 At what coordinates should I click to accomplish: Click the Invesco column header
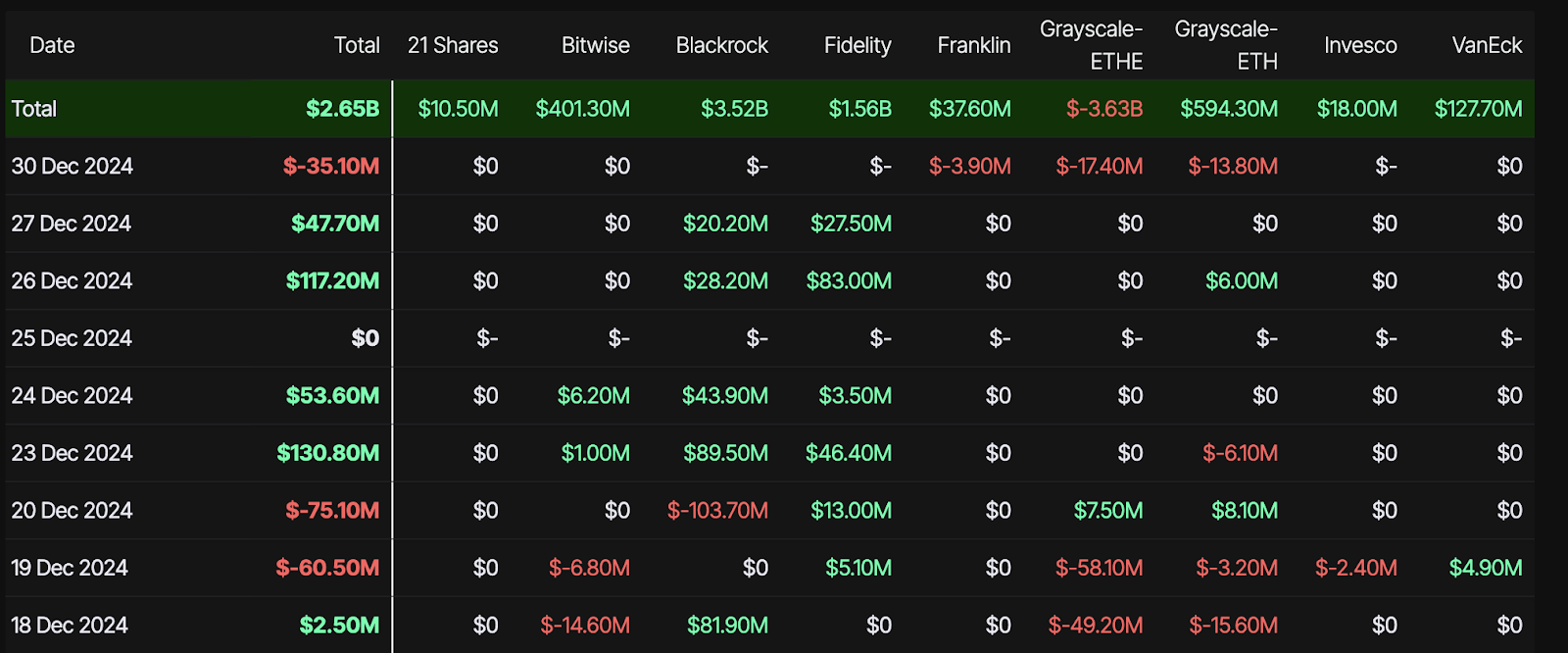click(1360, 45)
